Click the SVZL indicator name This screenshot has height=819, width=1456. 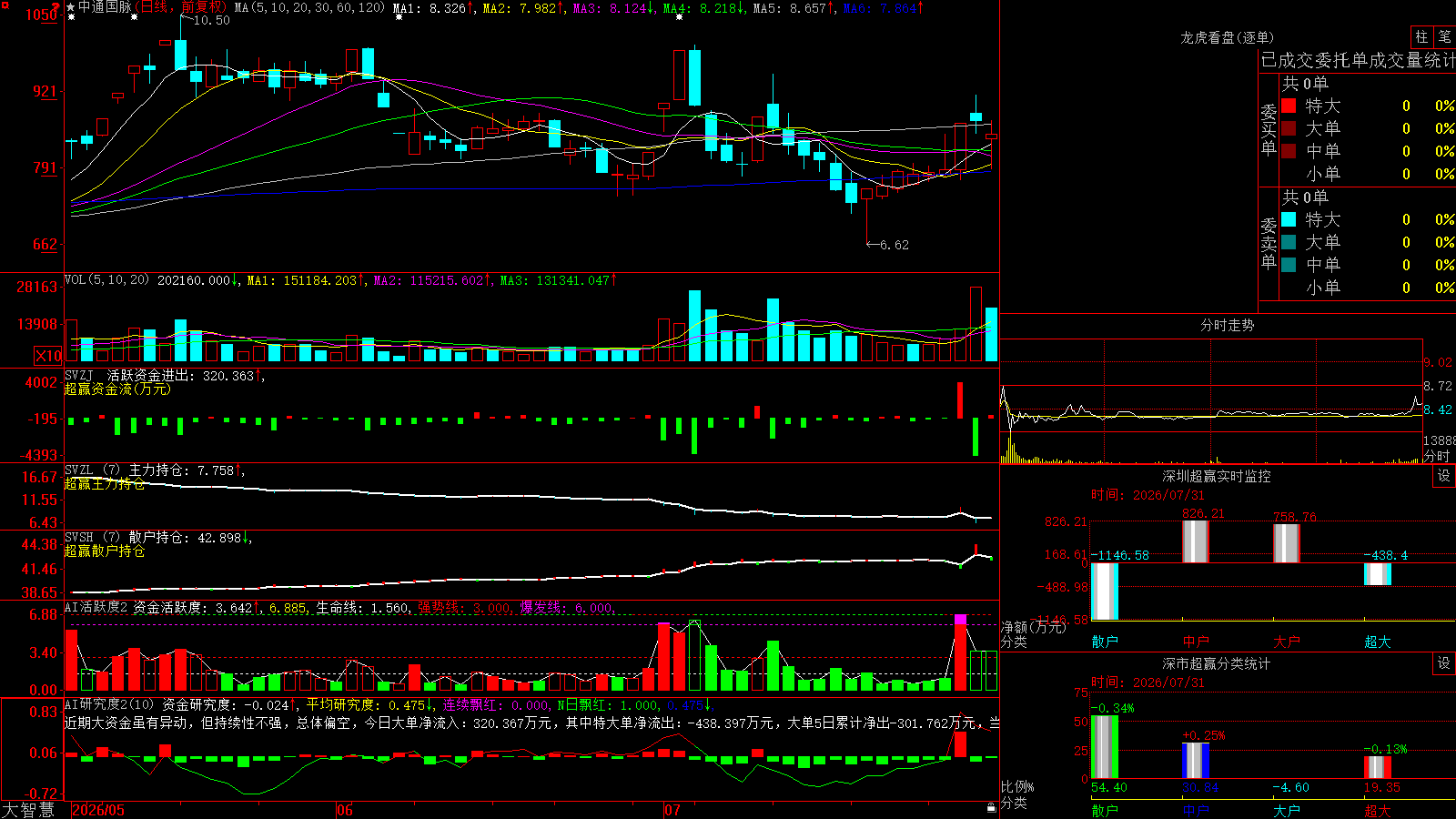(78, 470)
